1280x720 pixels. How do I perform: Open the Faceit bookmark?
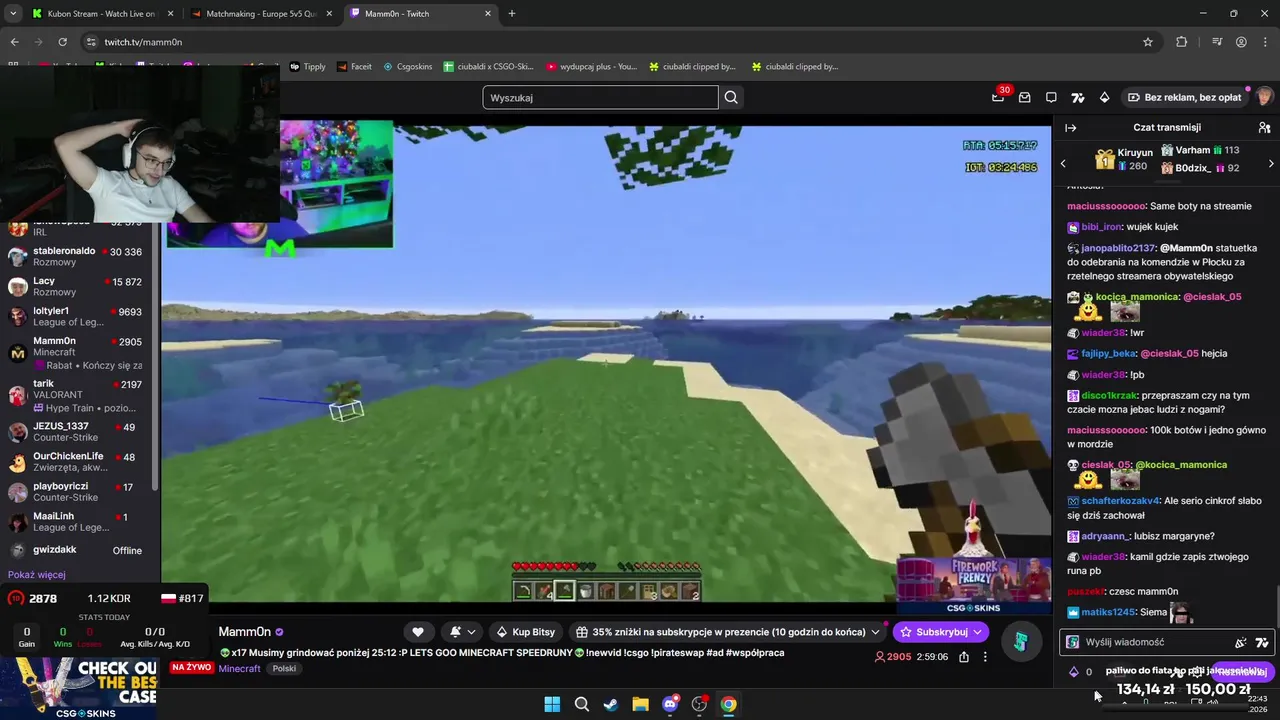coord(354,67)
